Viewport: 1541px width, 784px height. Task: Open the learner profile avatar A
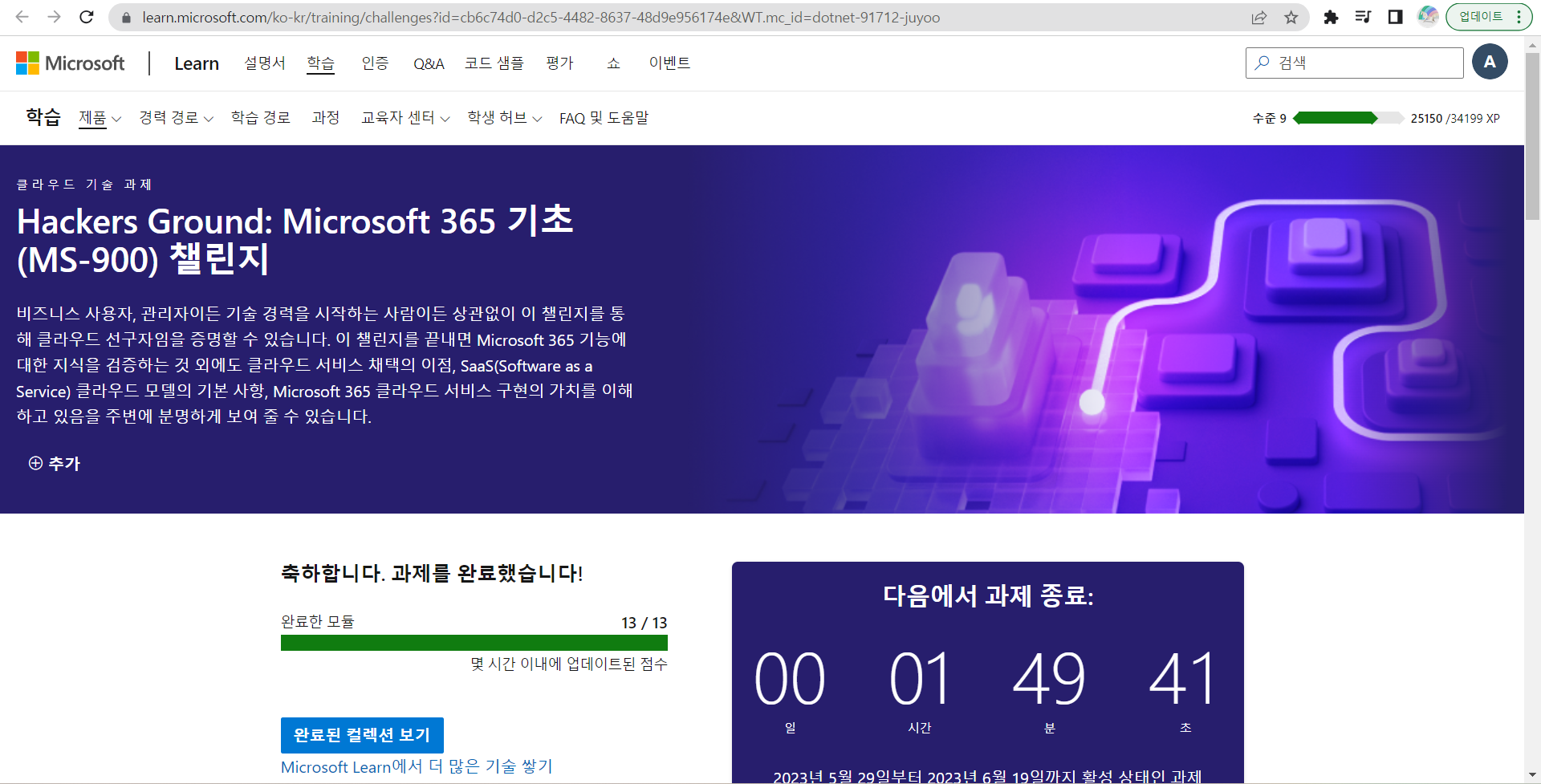point(1490,62)
